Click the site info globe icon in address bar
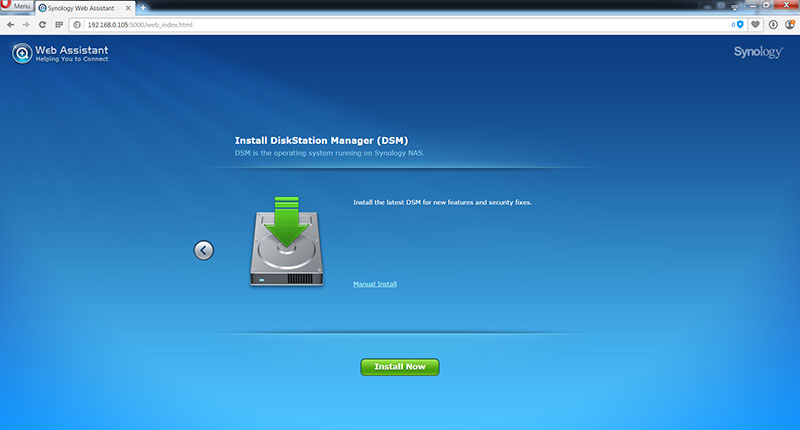800x430 pixels. (x=77, y=24)
